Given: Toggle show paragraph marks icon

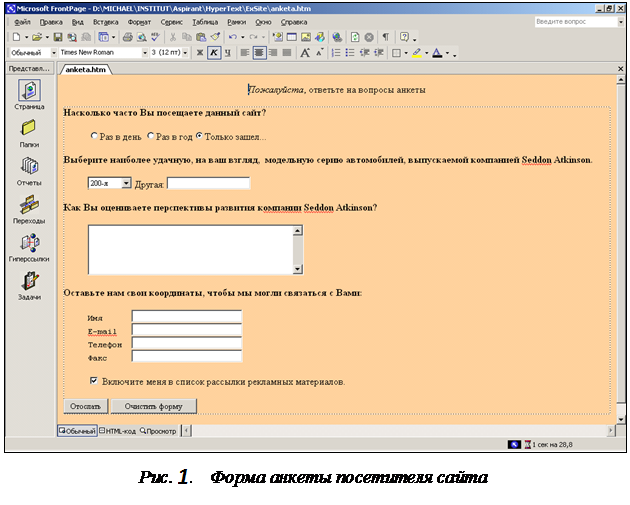Looking at the screenshot, I should pyautogui.click(x=386, y=37).
